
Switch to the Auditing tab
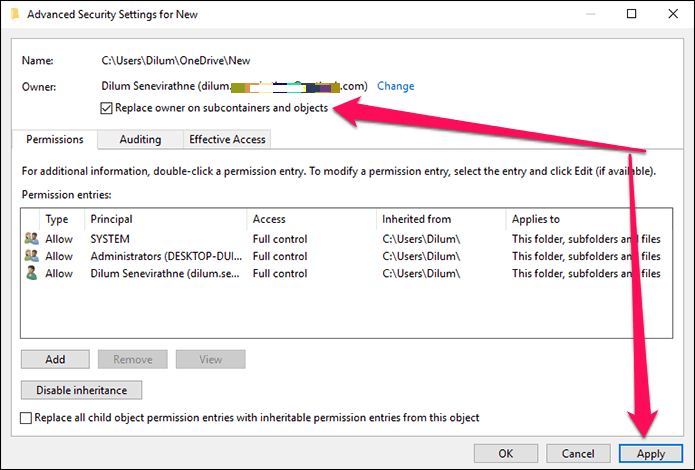[140, 140]
